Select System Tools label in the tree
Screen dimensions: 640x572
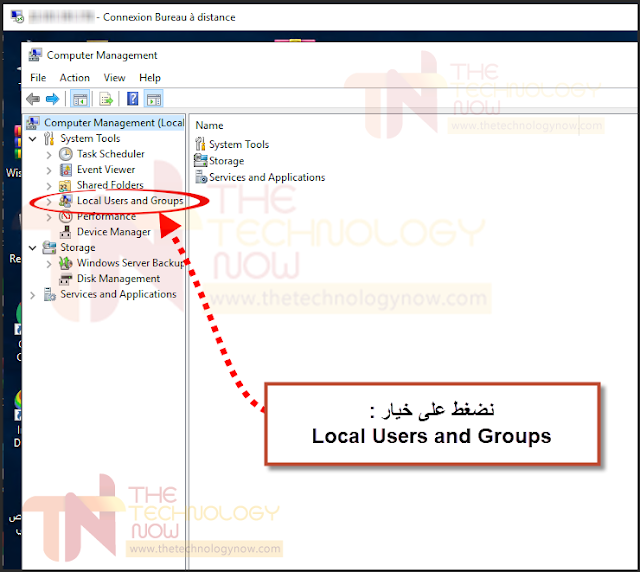coord(90,138)
